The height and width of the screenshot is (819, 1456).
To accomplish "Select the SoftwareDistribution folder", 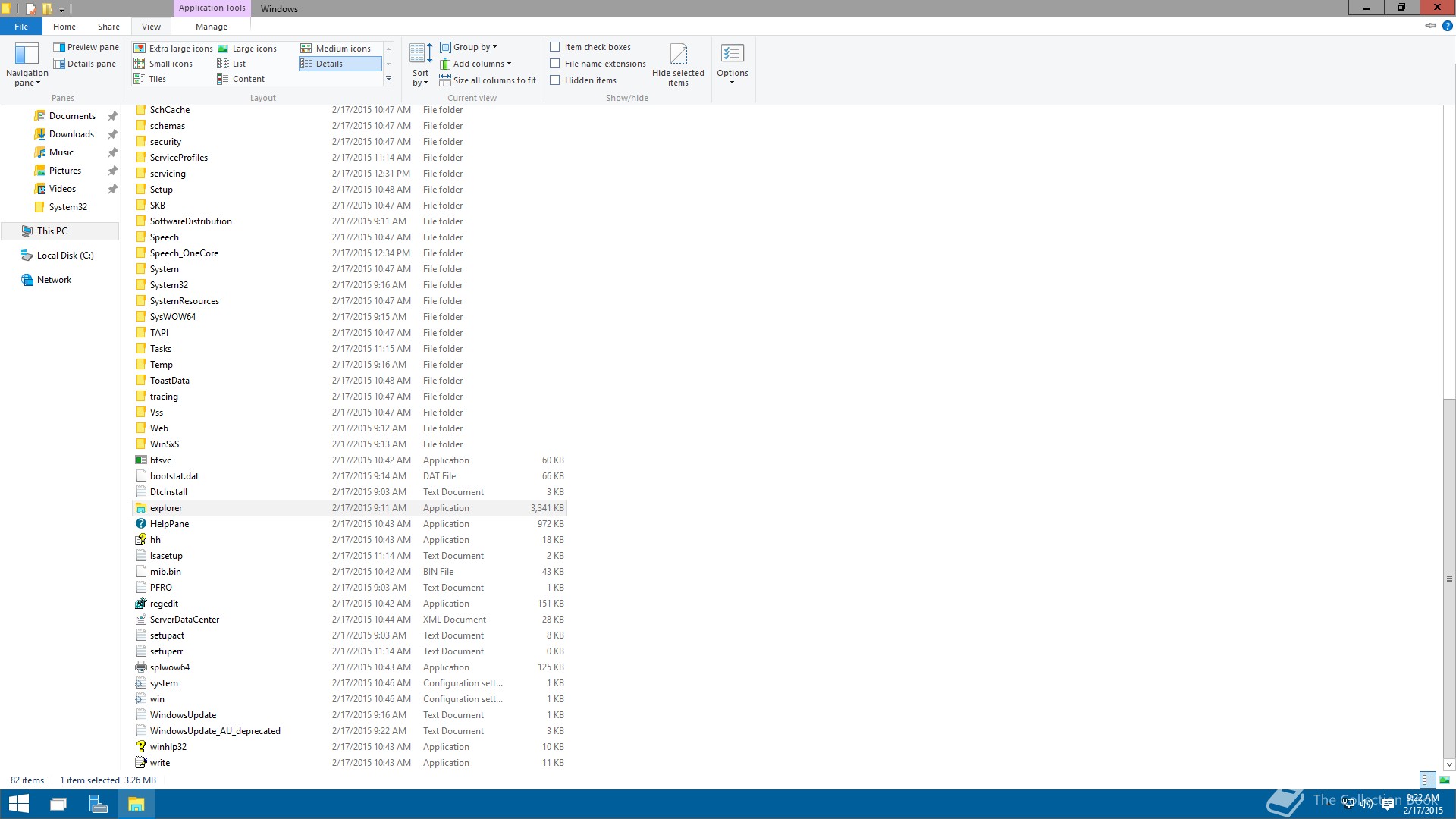I will tap(350, 221).
